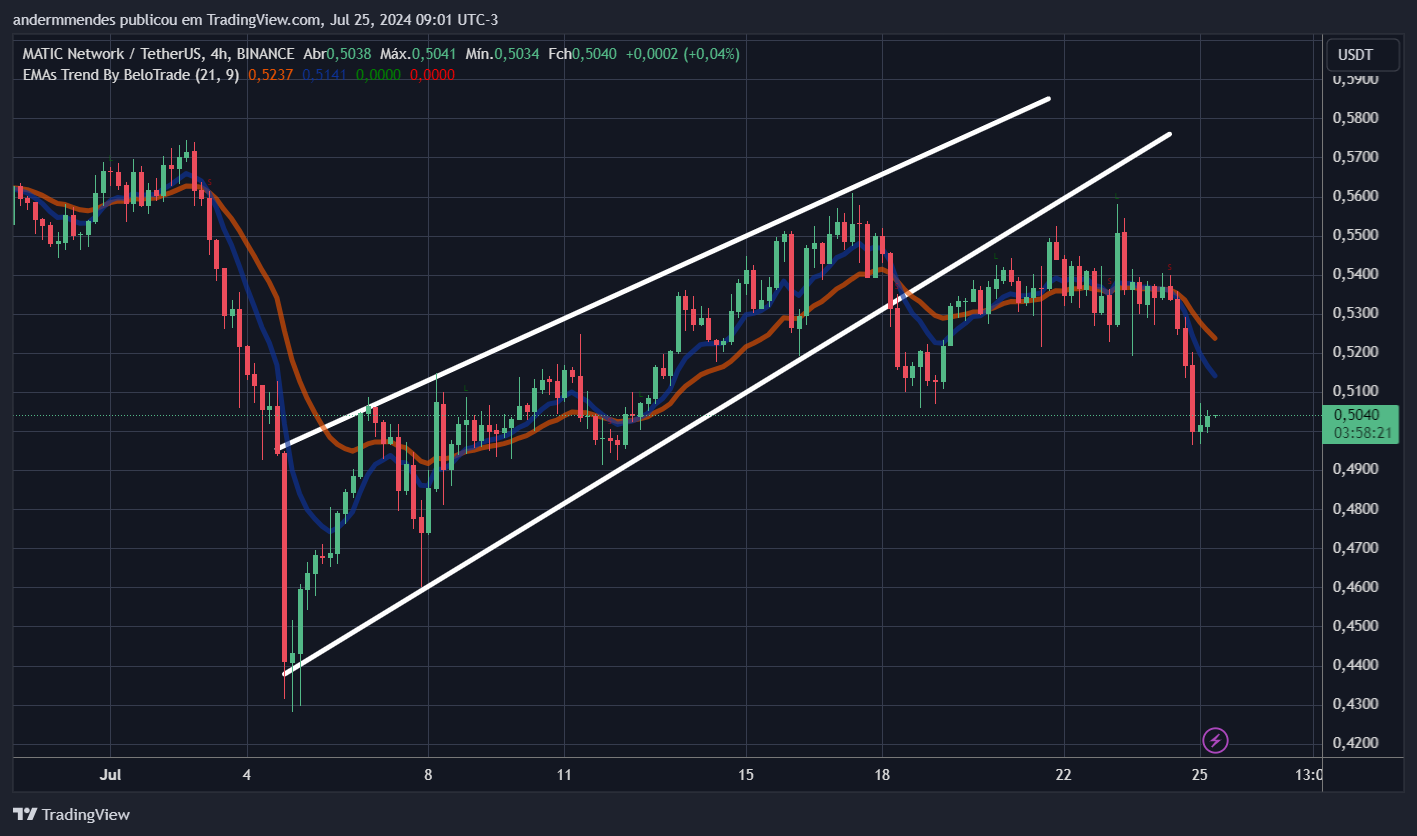1417x836 pixels.
Task: Click the 15 date label on the time axis
Action: pos(744,775)
